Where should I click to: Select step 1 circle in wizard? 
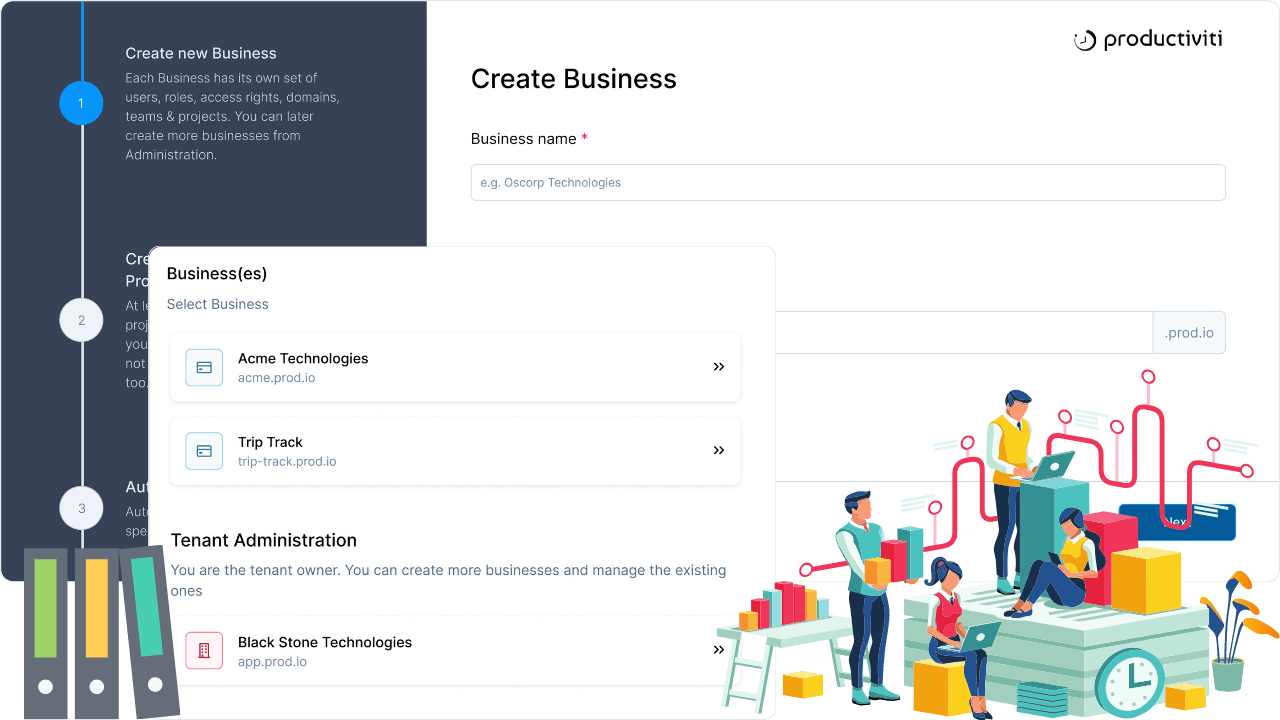(x=81, y=103)
